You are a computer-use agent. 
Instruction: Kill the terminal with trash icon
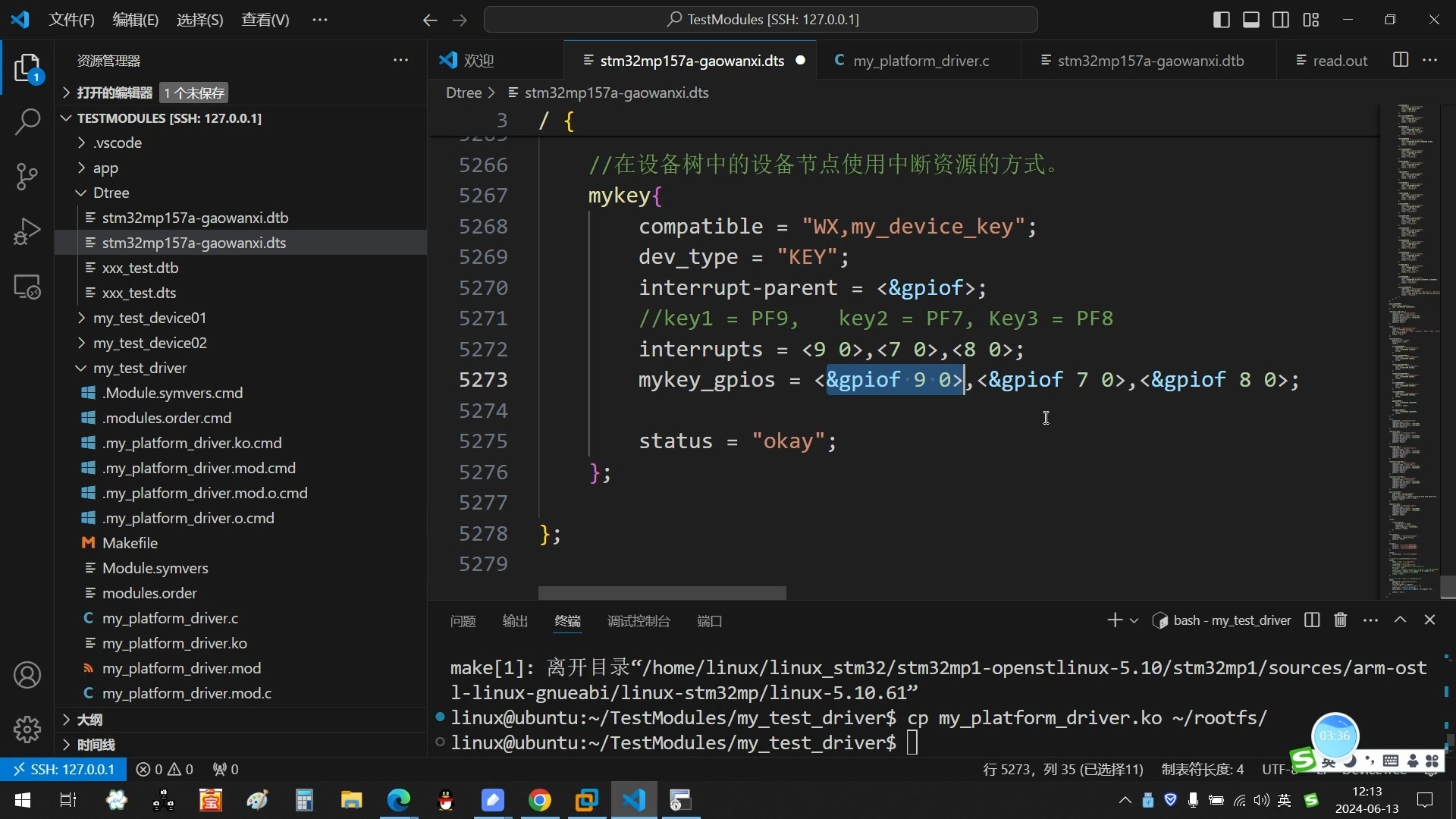click(x=1341, y=620)
